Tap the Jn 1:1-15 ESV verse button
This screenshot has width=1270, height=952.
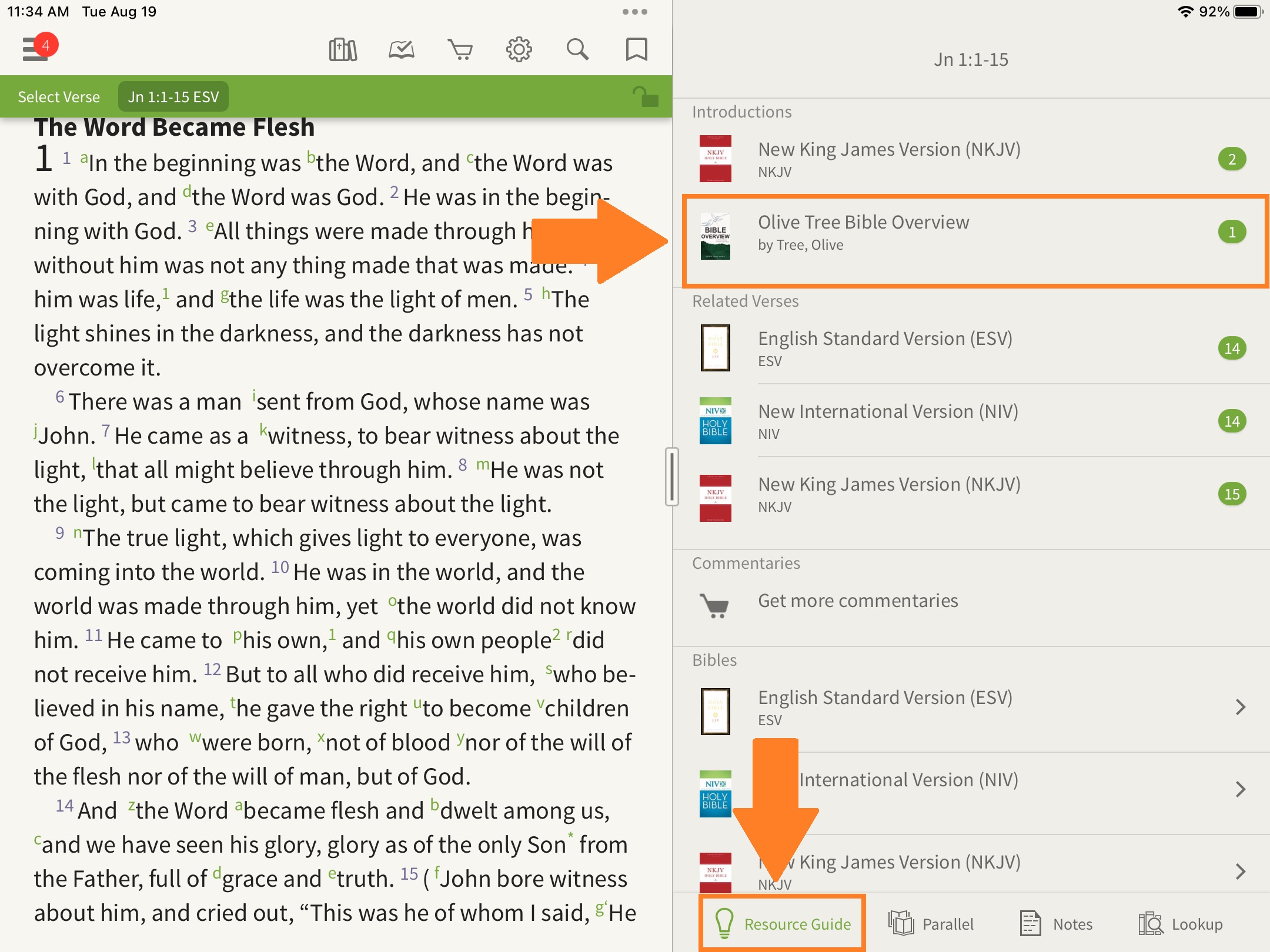[x=173, y=97]
